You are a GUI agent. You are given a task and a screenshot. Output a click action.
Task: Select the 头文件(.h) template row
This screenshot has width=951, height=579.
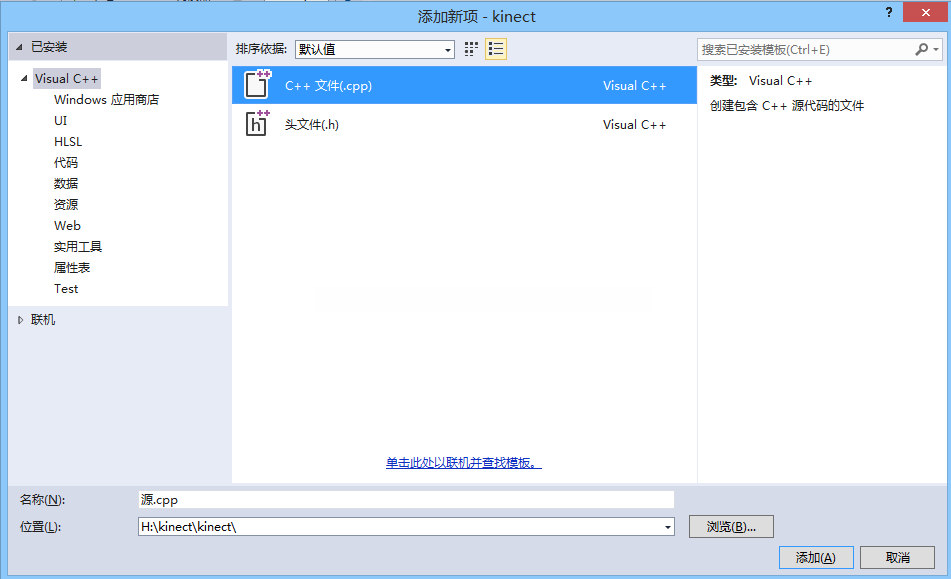pos(464,124)
